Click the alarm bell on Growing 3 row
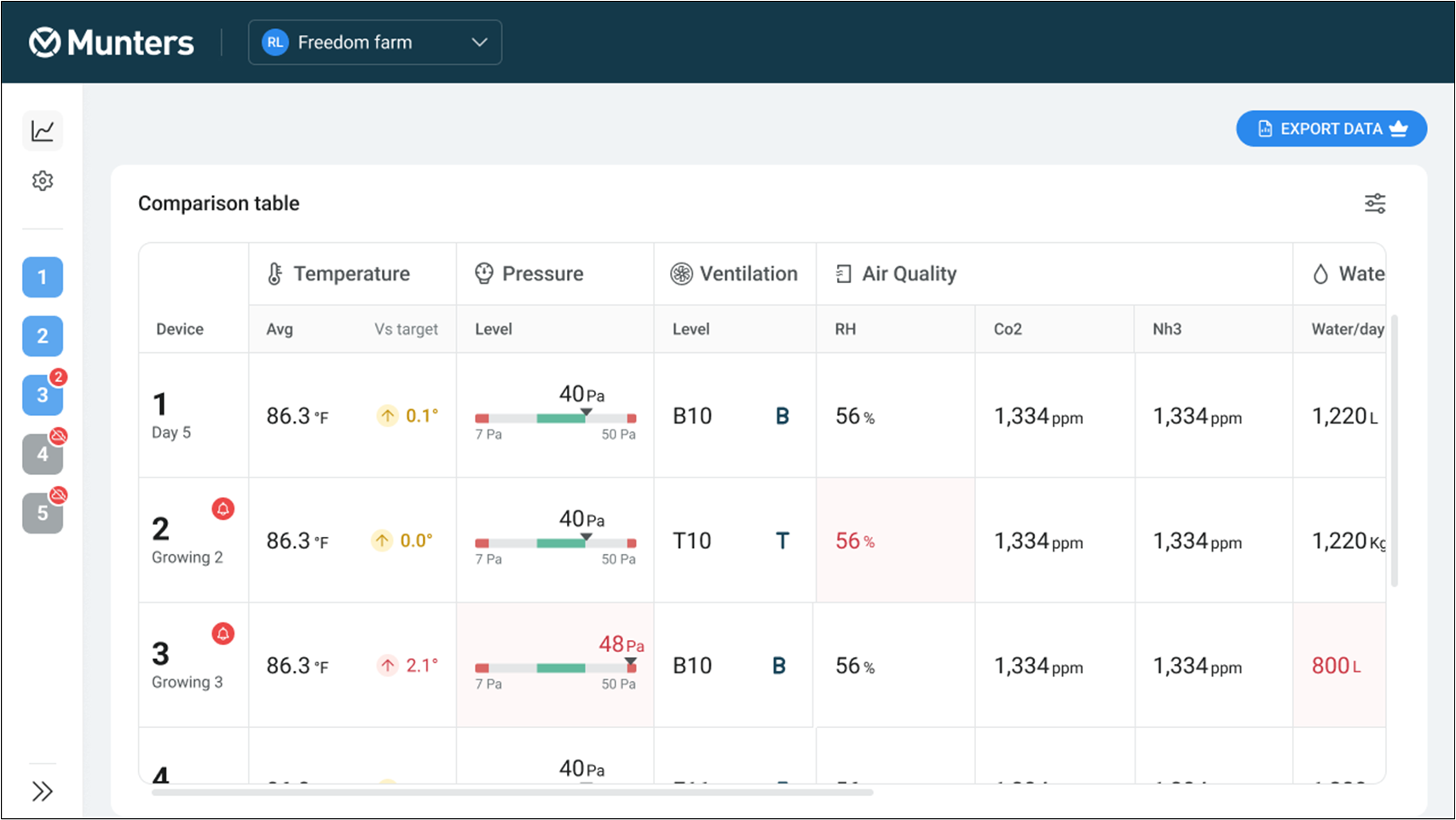 tap(223, 633)
